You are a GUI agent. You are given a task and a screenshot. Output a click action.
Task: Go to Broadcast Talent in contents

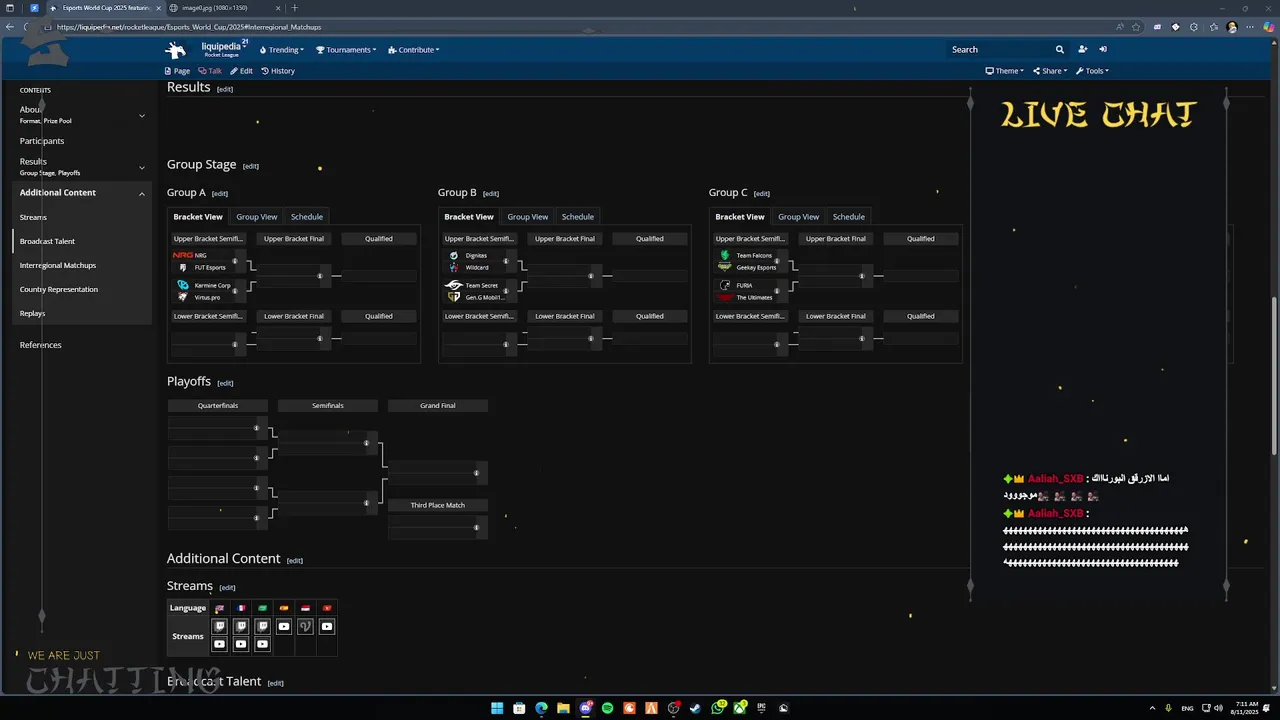(47, 241)
